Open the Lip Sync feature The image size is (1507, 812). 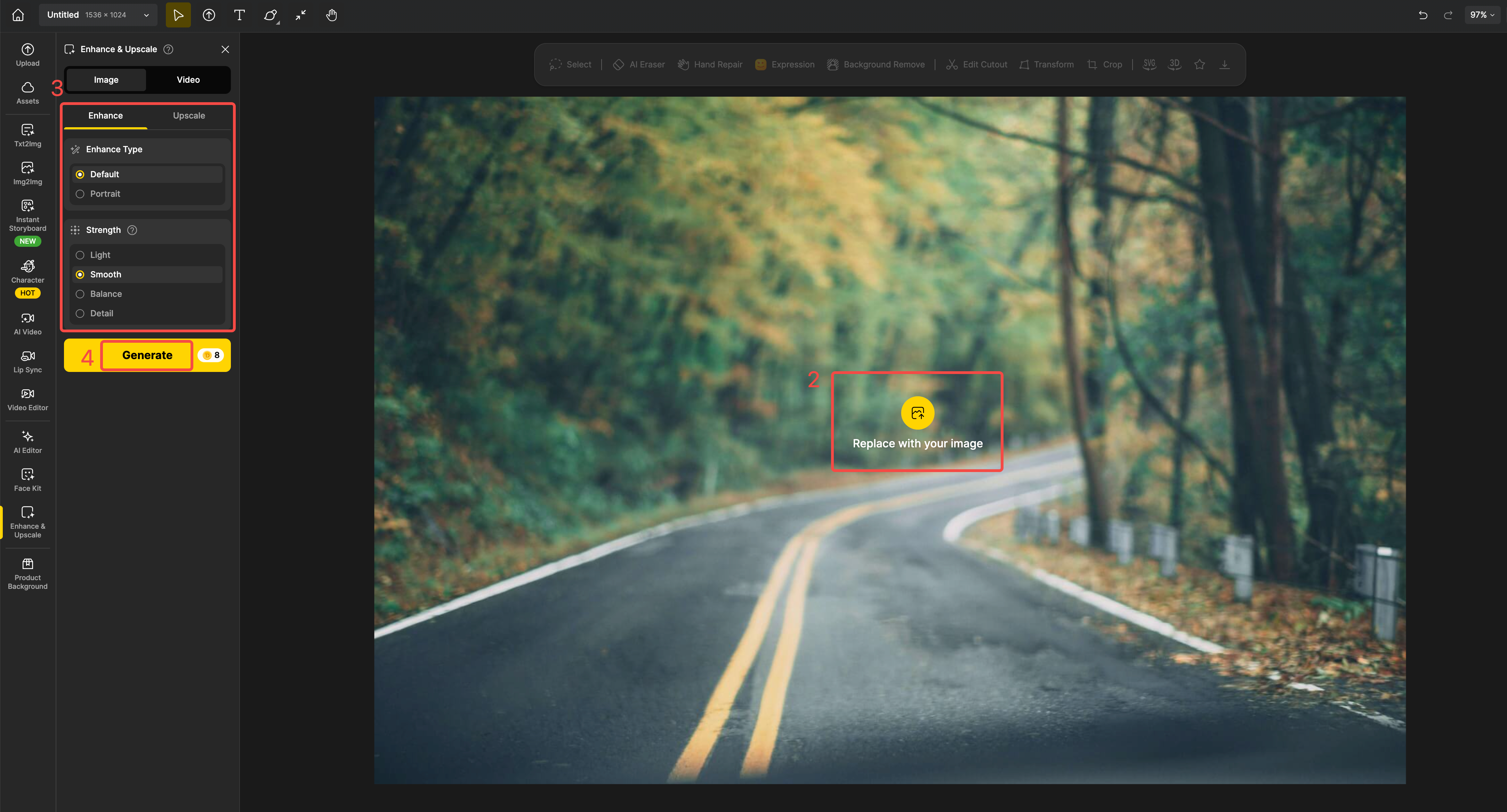coord(27,361)
